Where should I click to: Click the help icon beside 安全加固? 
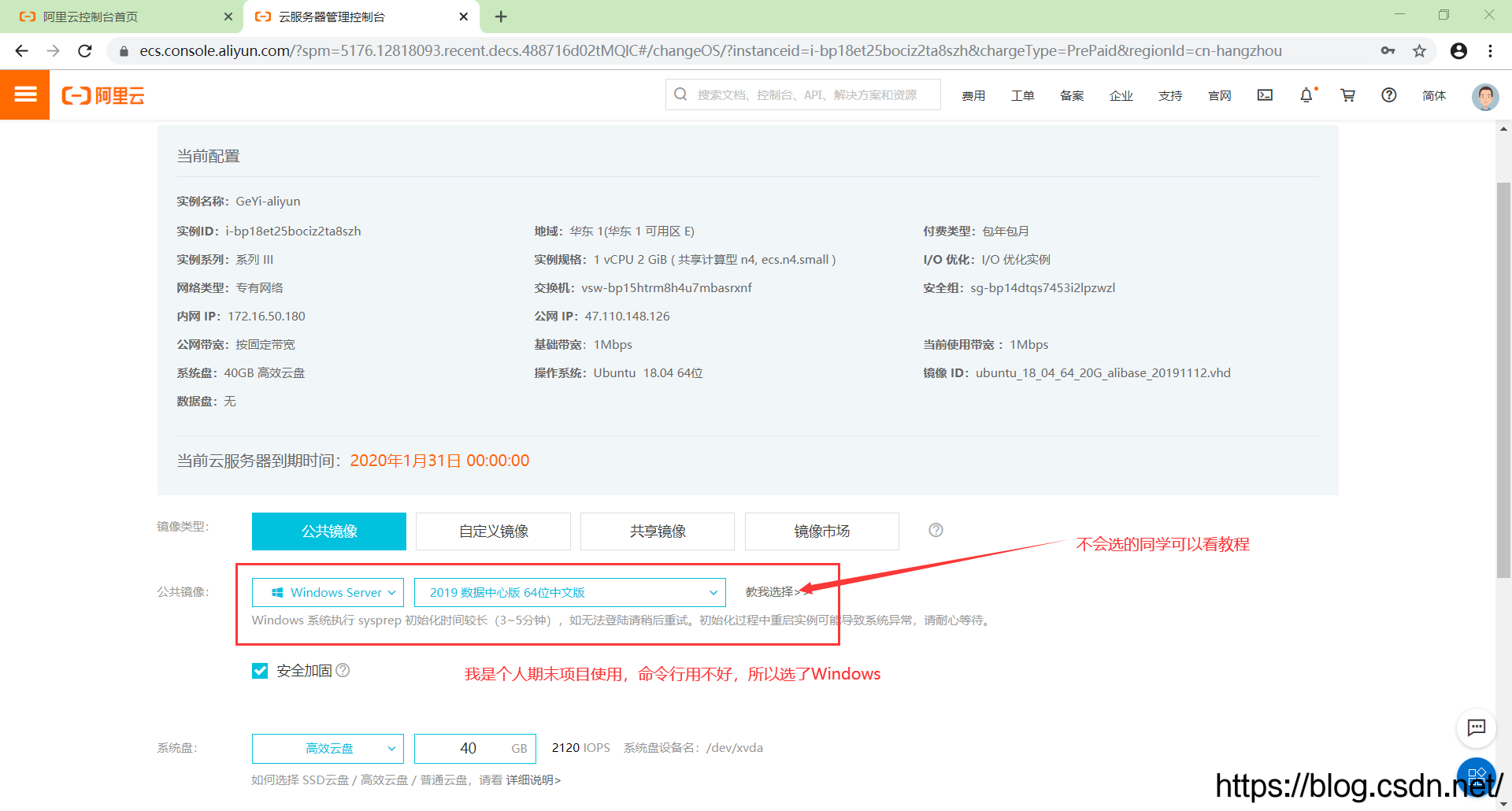(x=343, y=670)
